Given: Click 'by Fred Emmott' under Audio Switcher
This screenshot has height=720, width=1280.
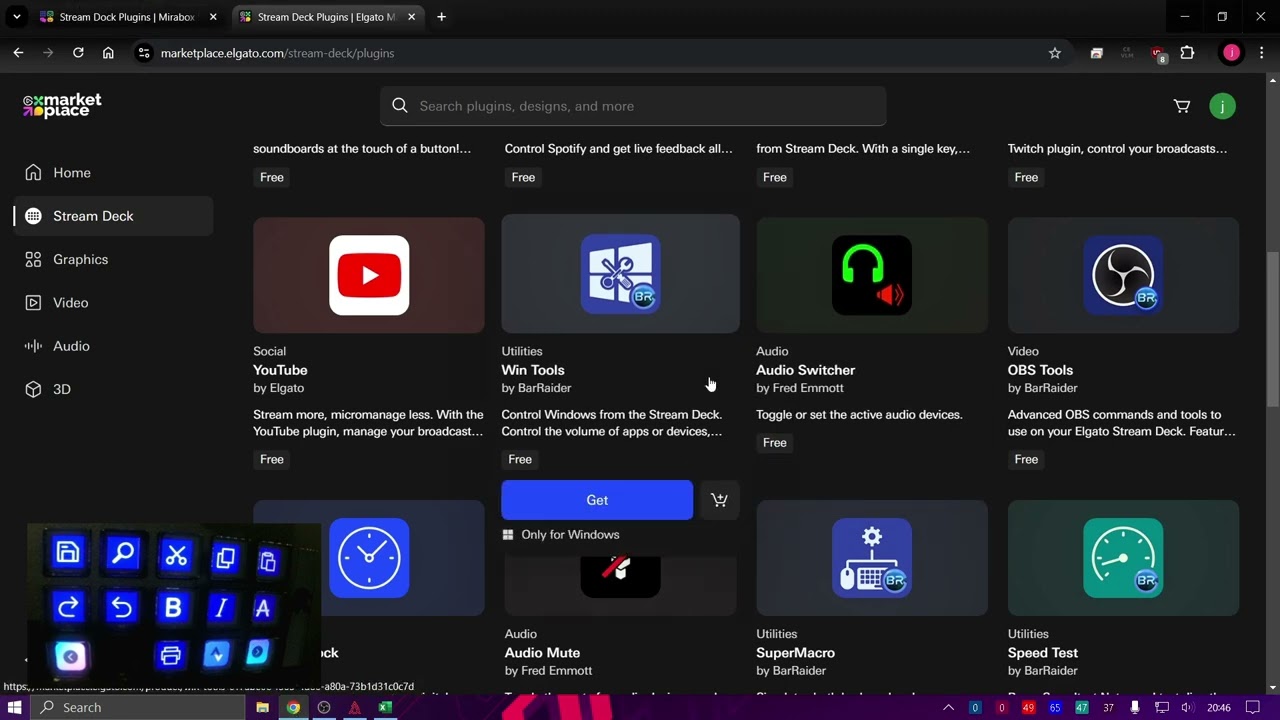Looking at the screenshot, I should pos(800,388).
